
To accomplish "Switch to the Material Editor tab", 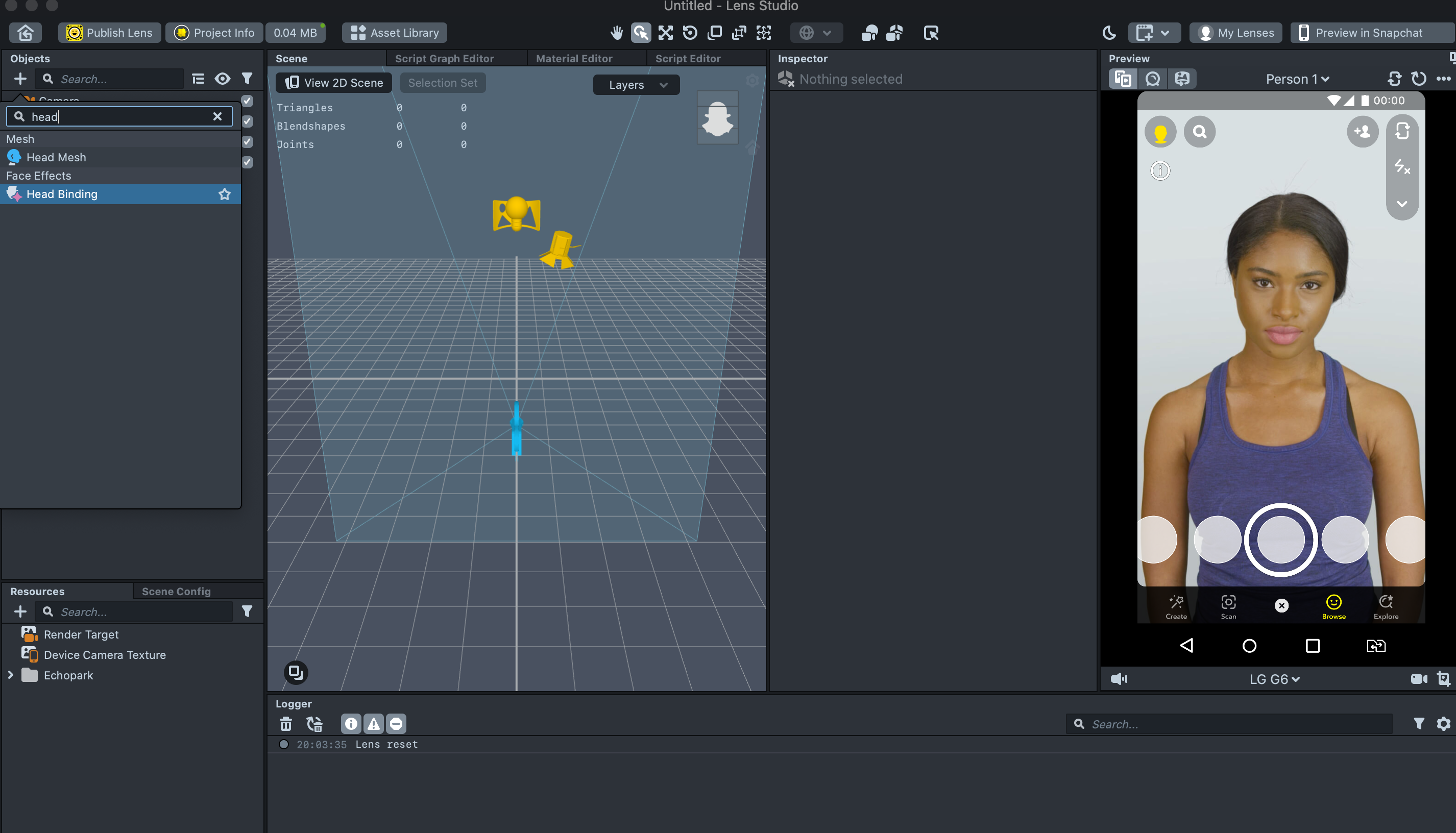I will (x=574, y=58).
